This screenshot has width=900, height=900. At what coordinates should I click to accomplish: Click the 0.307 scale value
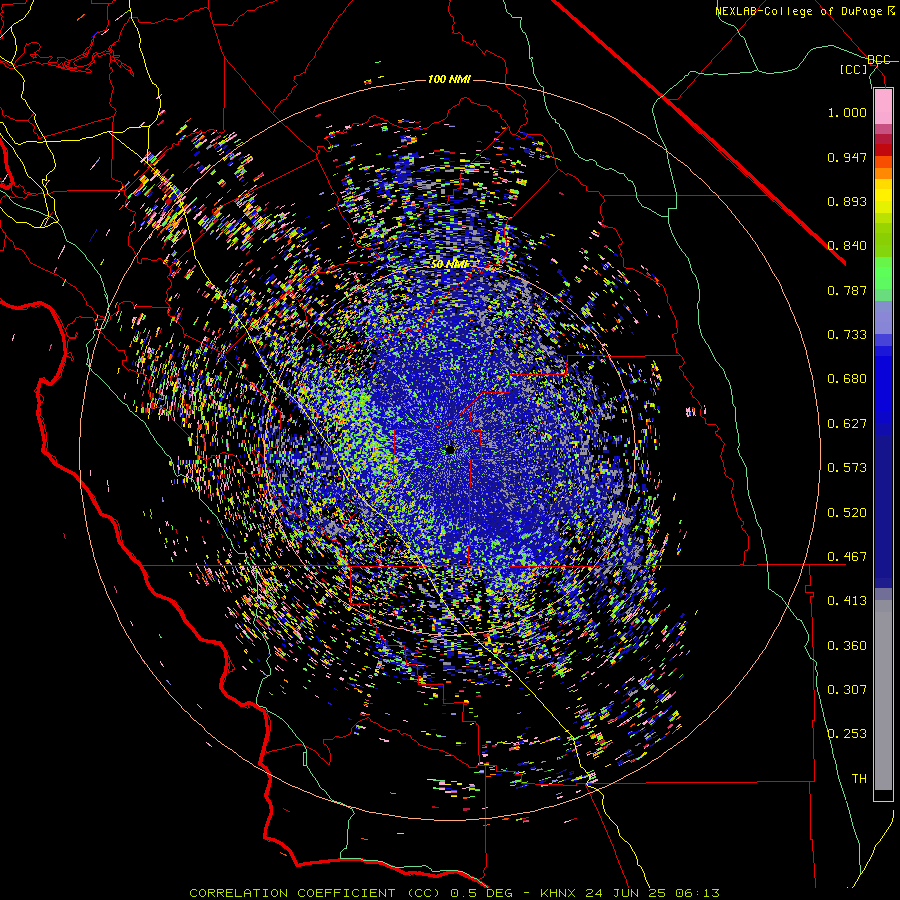847,690
